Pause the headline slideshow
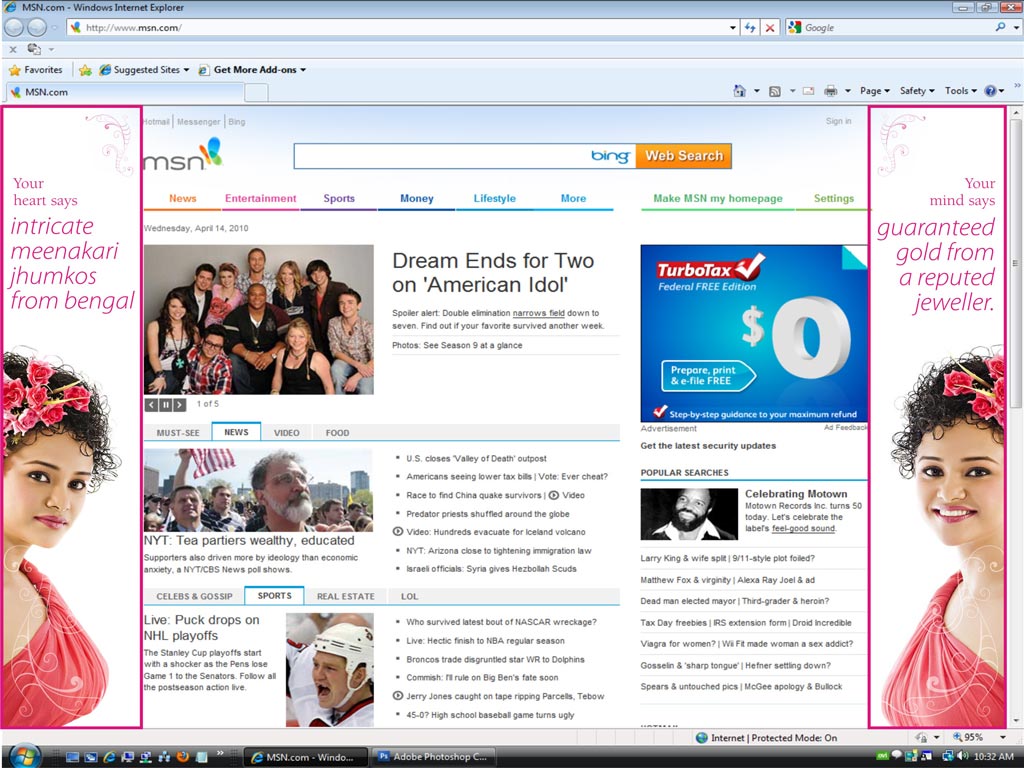Screen dimensions: 1024x768 tap(165, 405)
